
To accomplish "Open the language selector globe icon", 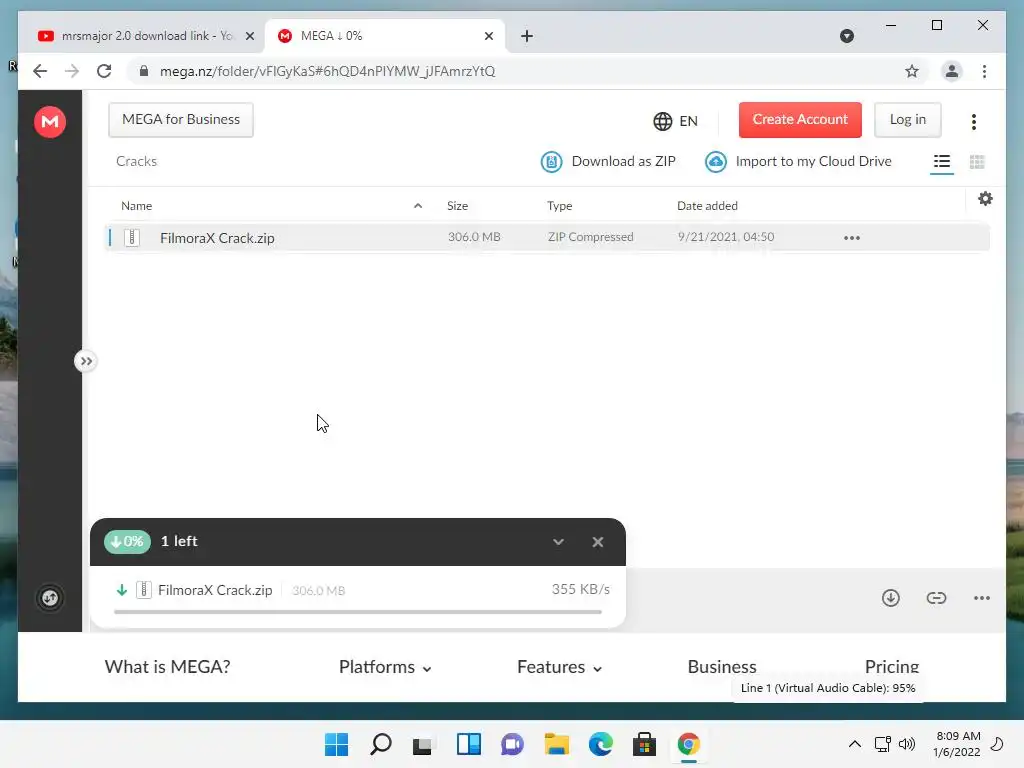I will (x=662, y=121).
